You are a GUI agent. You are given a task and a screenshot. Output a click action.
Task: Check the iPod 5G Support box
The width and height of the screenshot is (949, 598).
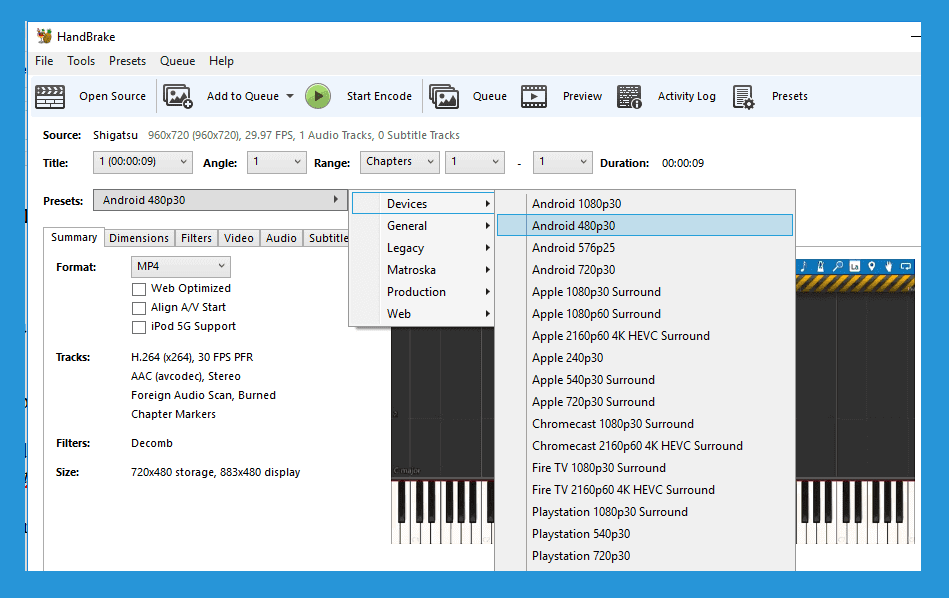coord(139,327)
